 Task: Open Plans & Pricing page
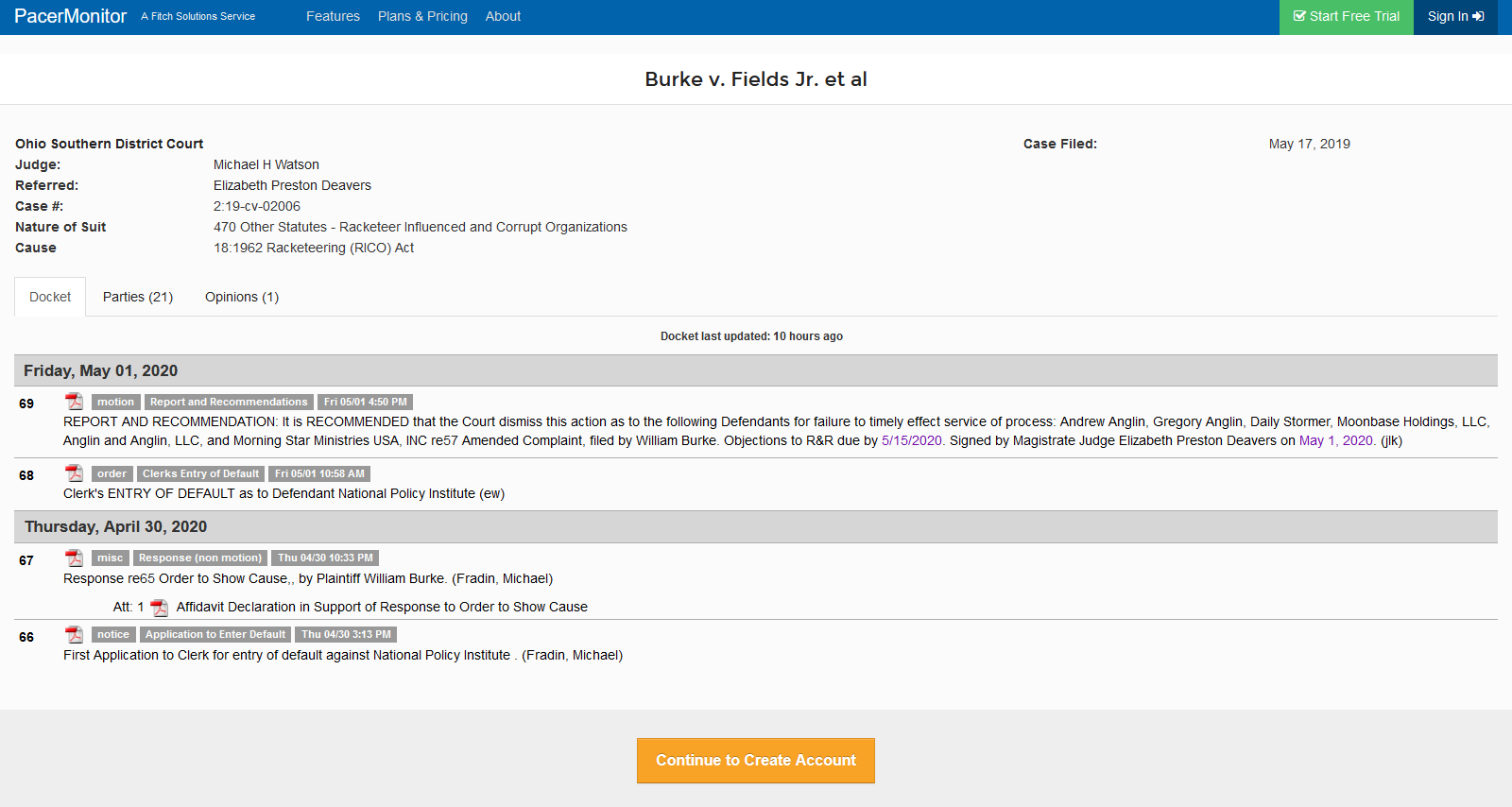422,16
